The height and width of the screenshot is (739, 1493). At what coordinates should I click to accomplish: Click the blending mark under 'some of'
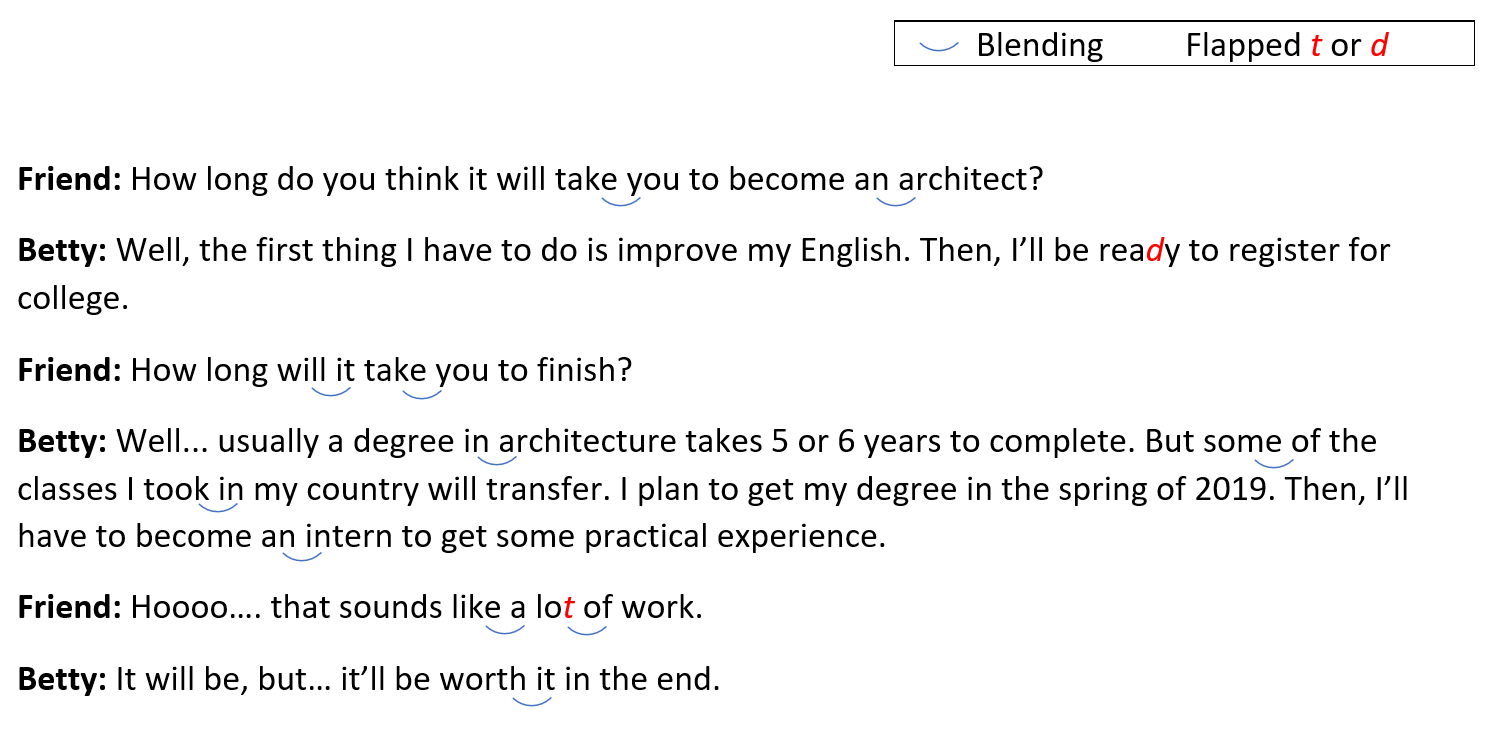click(x=1274, y=462)
